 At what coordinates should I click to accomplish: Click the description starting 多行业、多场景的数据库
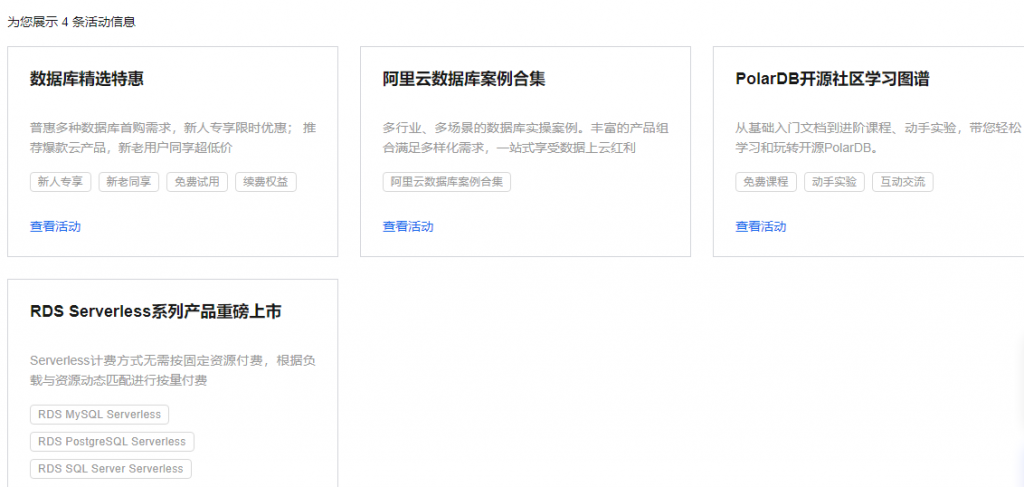[x=526, y=138]
